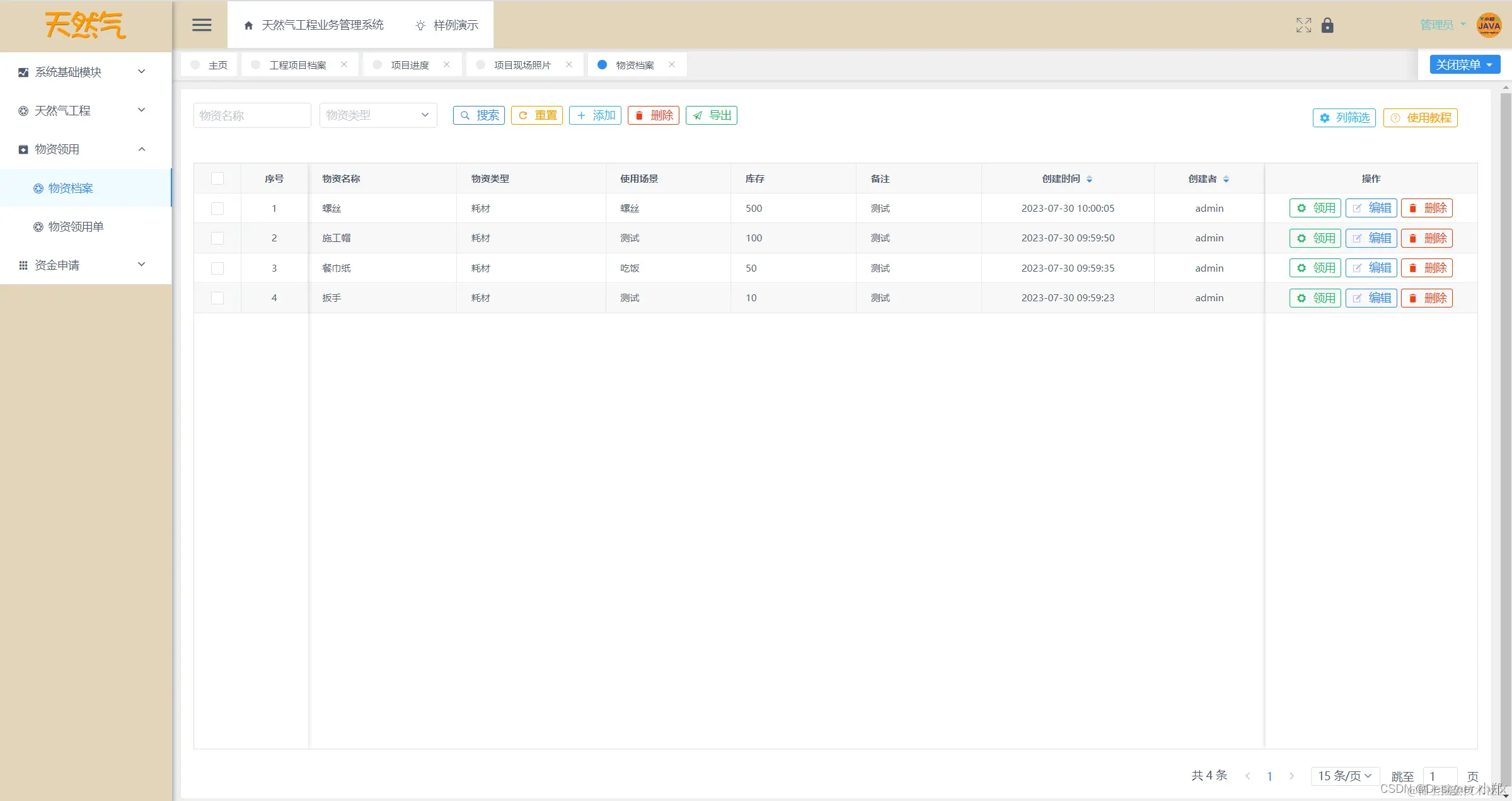
Task: Open the 15 条/页 page size dropdown
Action: coord(1344,776)
